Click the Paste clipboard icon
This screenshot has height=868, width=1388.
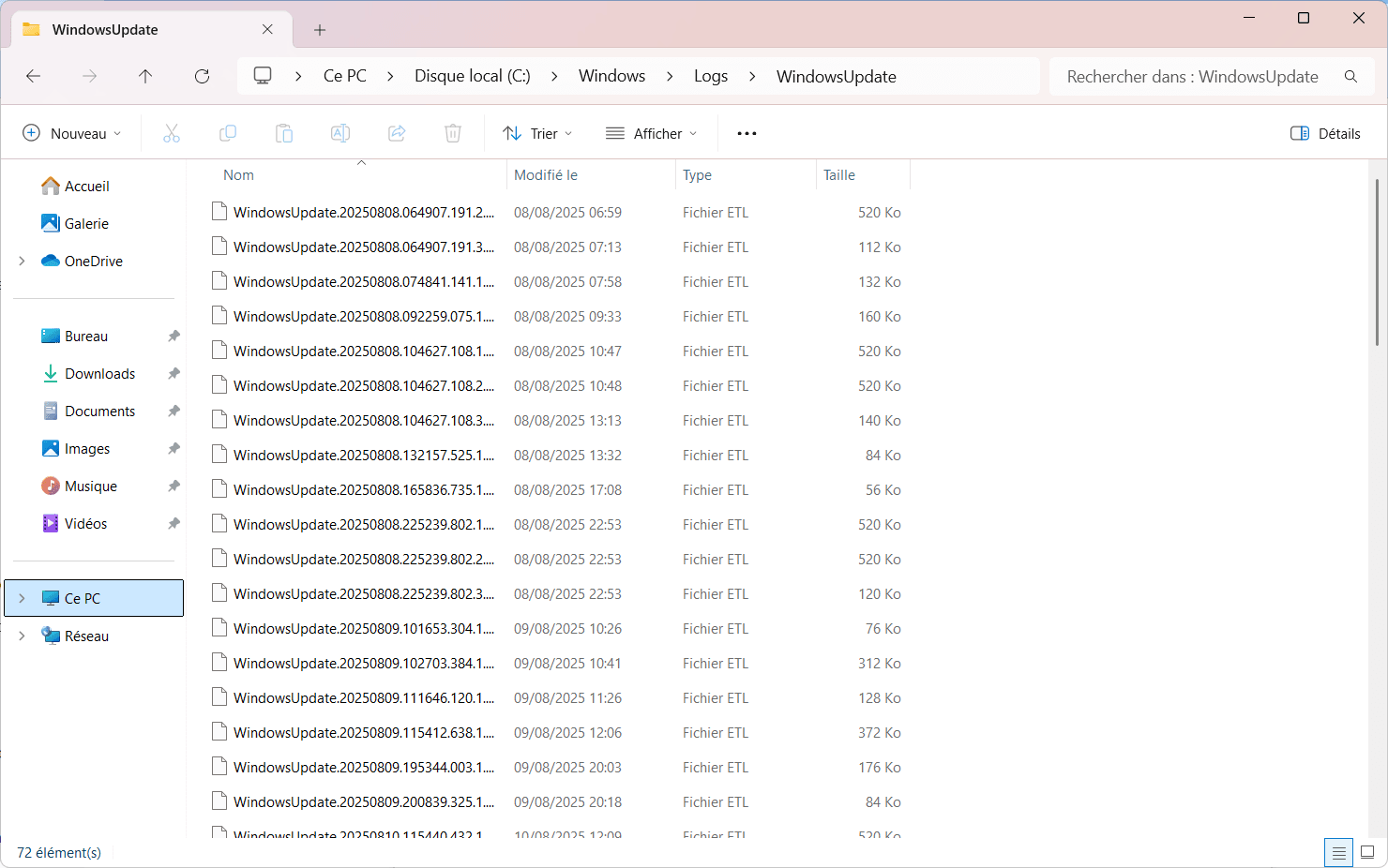coord(284,133)
